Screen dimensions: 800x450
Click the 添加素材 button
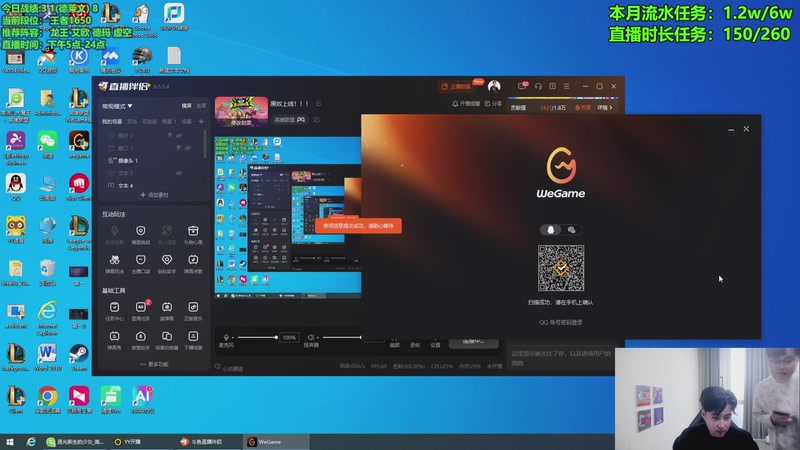(x=154, y=195)
